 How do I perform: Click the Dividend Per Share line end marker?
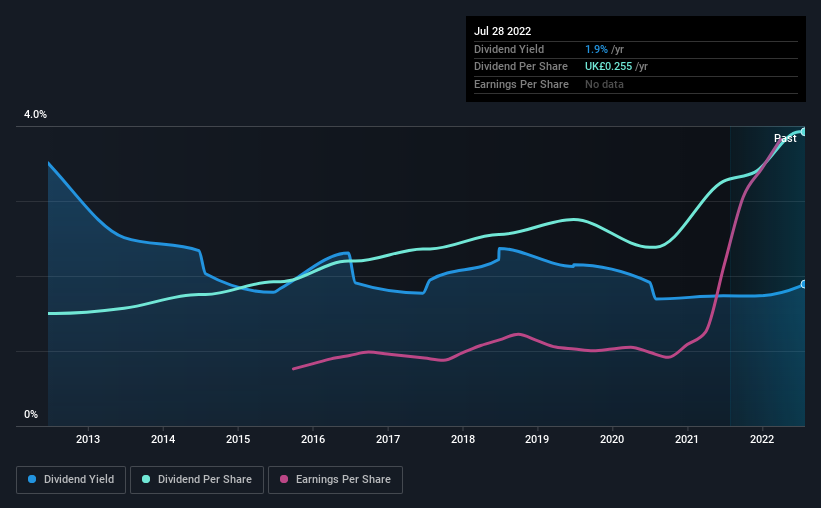803,131
